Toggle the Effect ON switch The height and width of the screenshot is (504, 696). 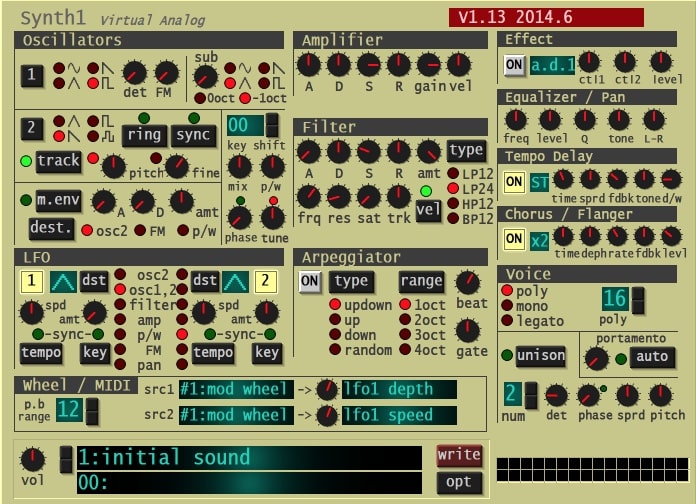[514, 65]
